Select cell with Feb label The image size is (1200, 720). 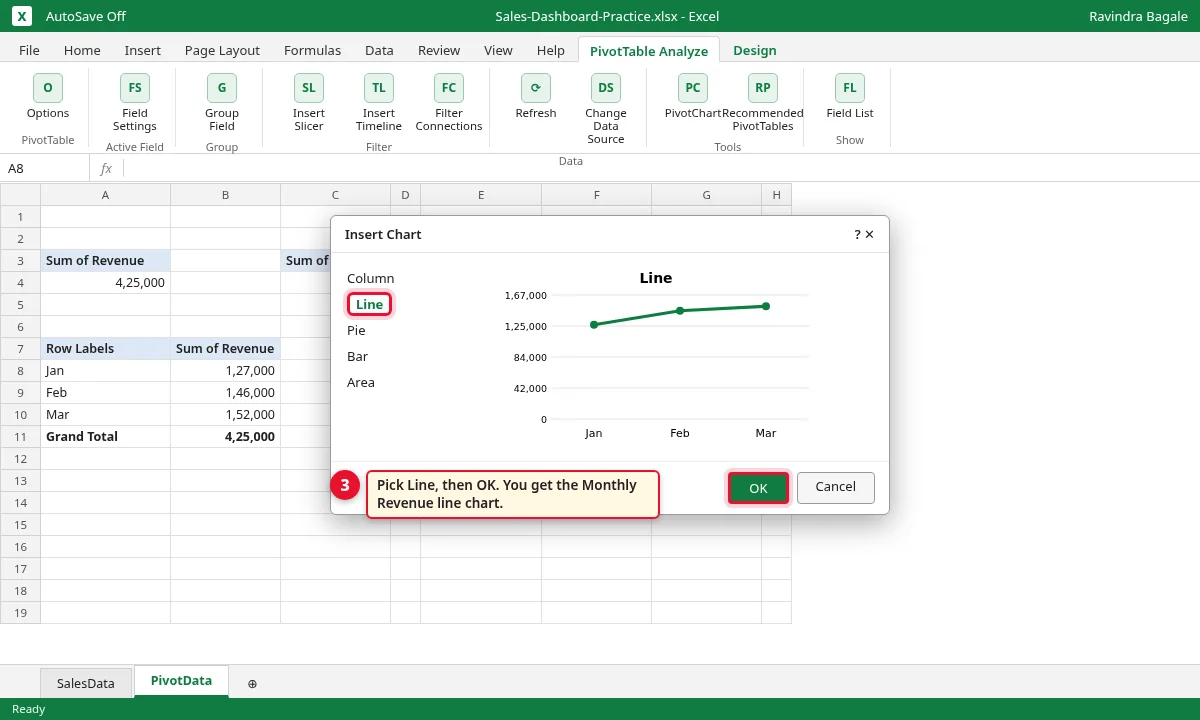pyautogui.click(x=106, y=392)
